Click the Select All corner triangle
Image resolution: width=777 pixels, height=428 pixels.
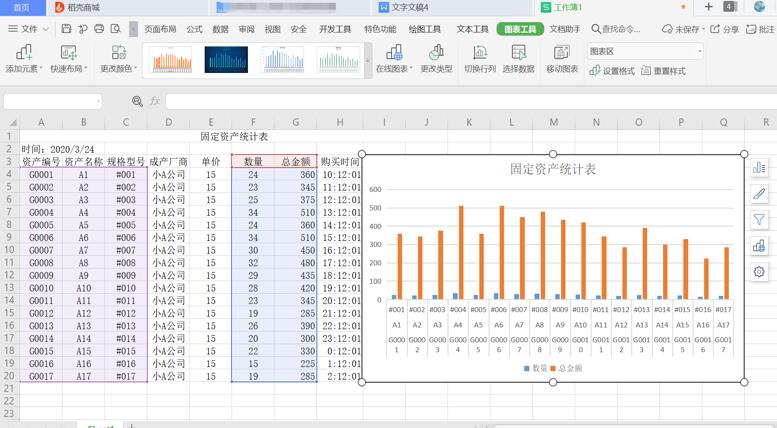click(x=11, y=122)
